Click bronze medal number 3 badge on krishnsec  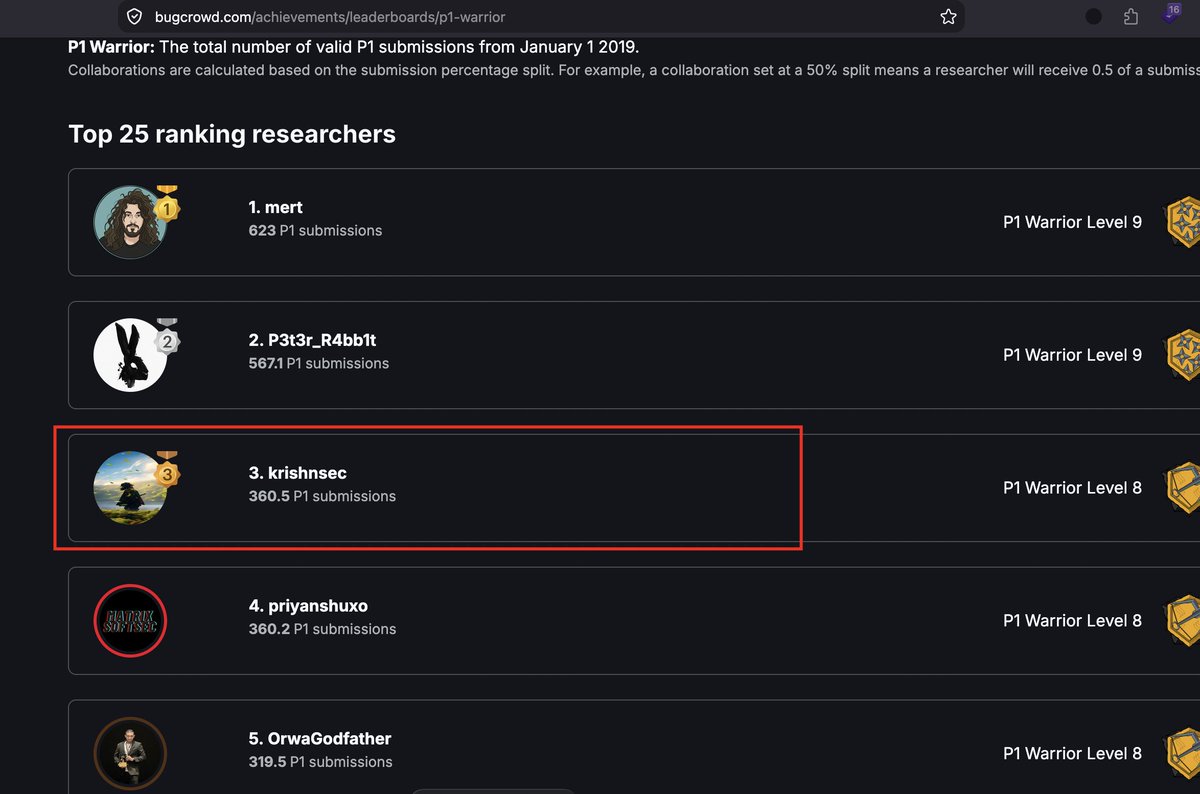click(x=167, y=471)
